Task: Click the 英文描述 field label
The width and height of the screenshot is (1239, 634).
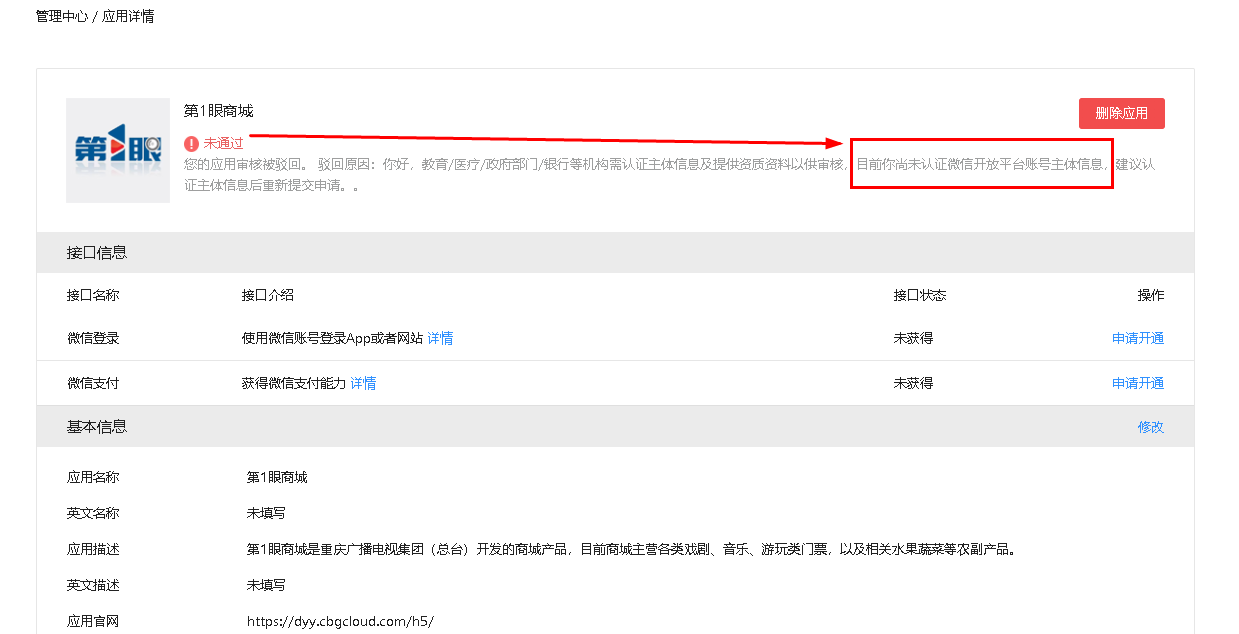Action: pos(93,585)
